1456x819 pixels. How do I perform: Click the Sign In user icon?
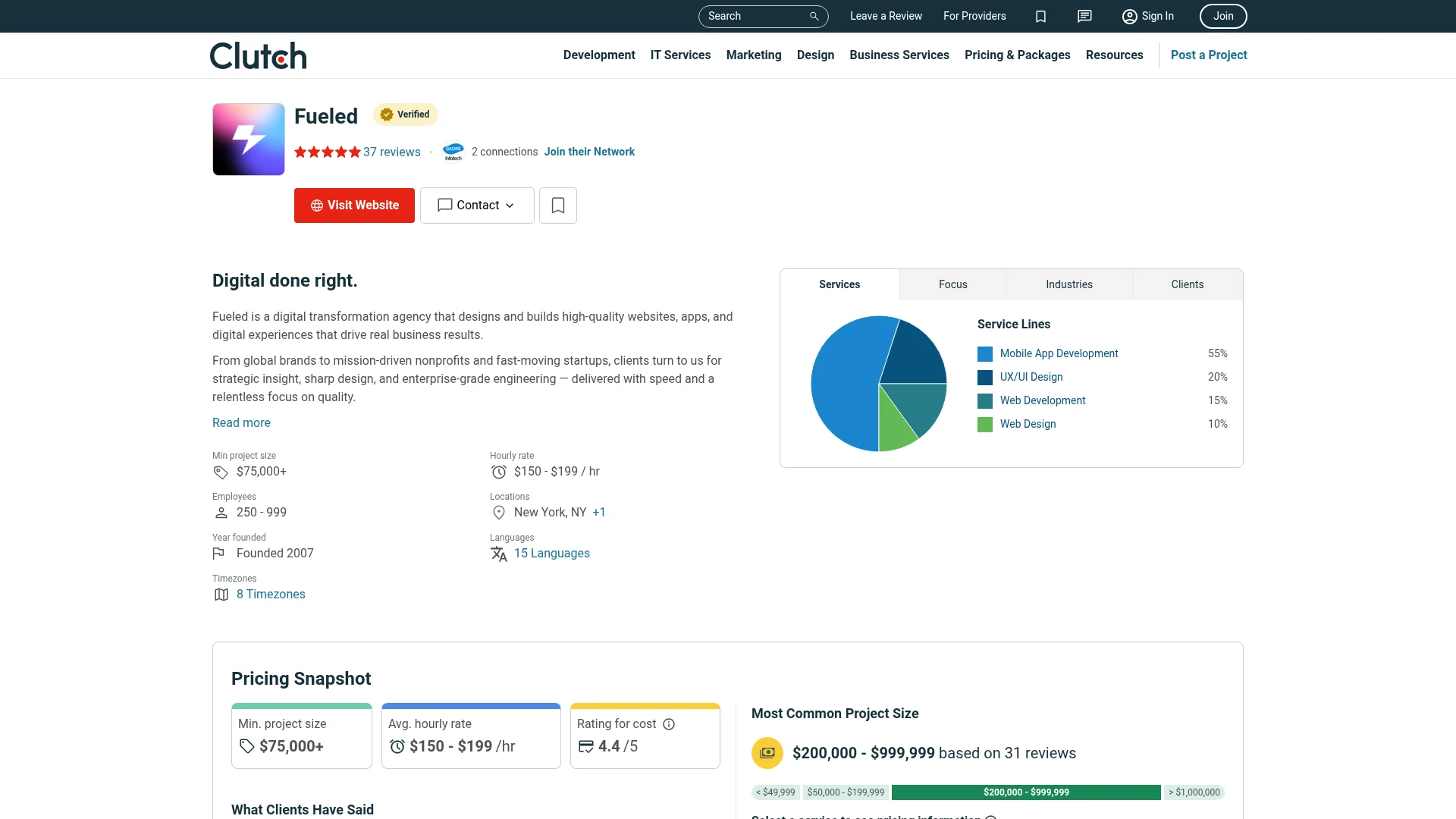pos(1129,16)
